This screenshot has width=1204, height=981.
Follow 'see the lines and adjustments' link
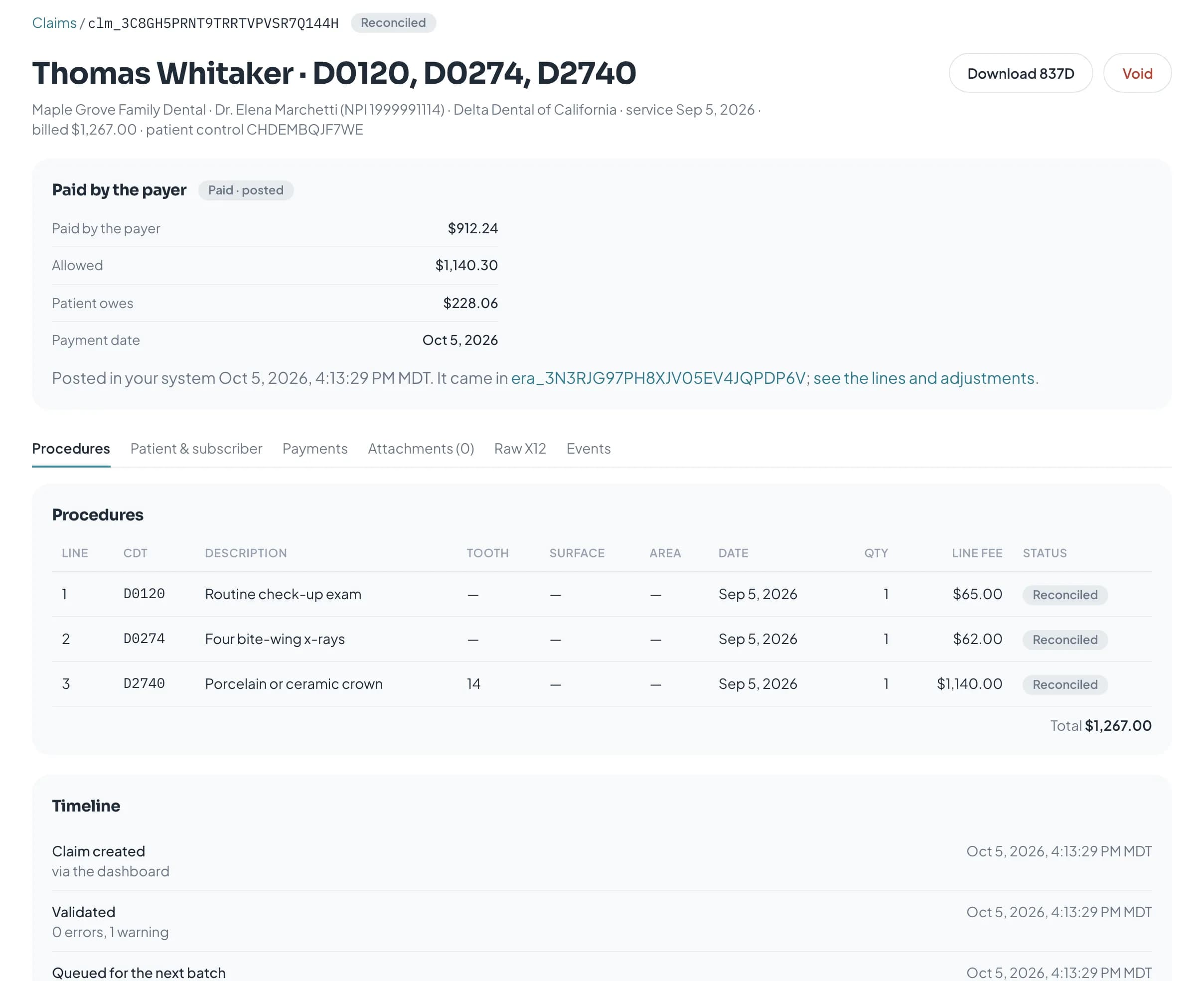point(924,378)
